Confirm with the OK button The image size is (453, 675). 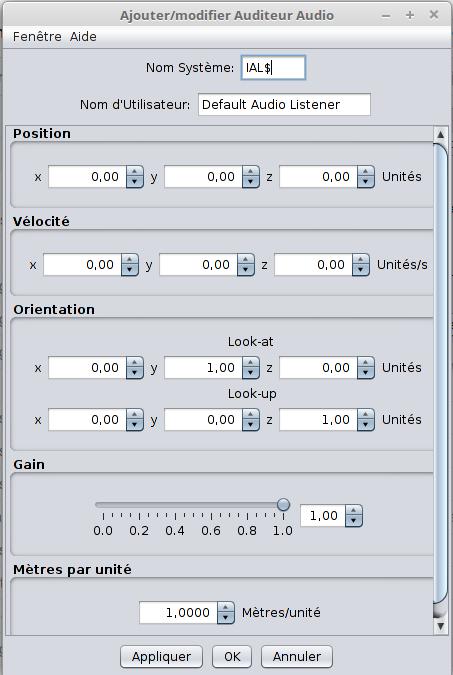point(232,656)
